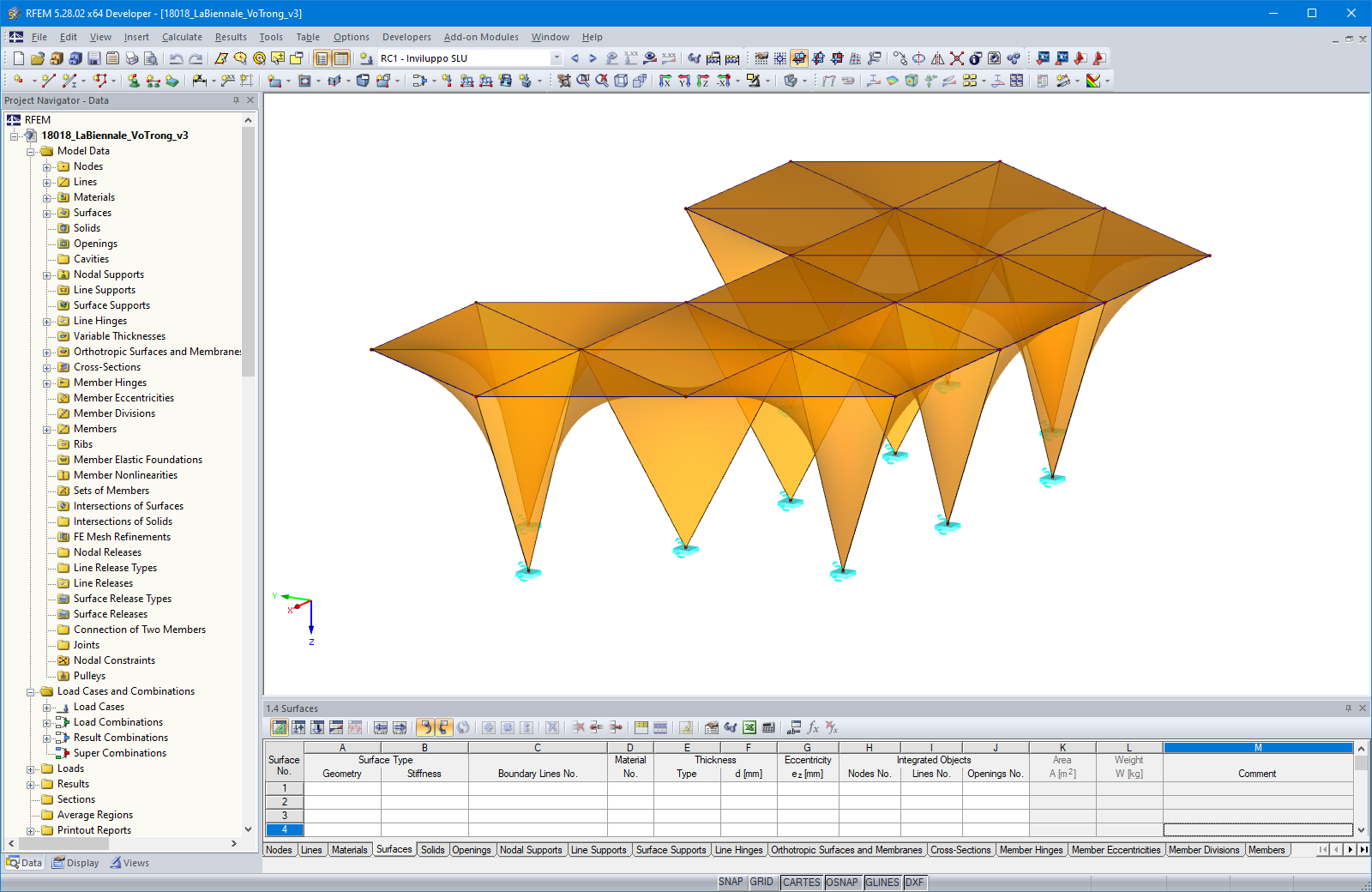Image resolution: width=1372 pixels, height=892 pixels.
Task: Click row 4 in the Surfaces table
Action: 284,829
